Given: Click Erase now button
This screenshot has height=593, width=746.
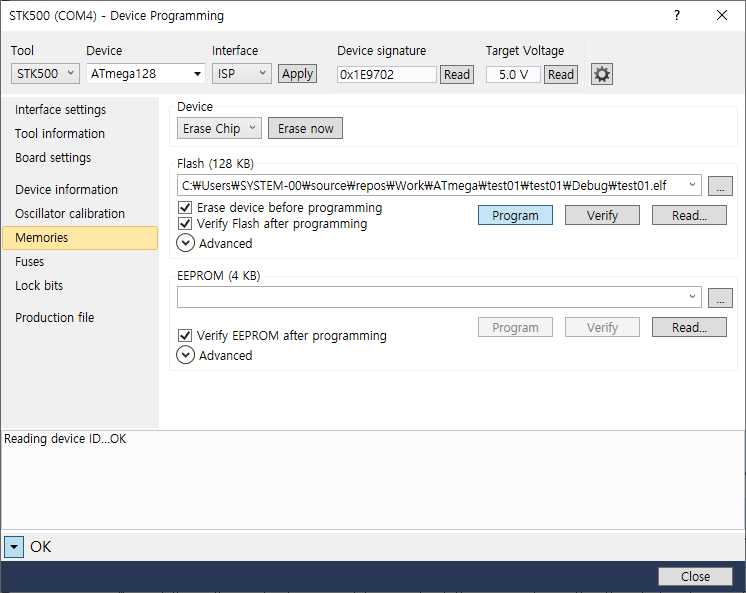Looking at the screenshot, I should pyautogui.click(x=305, y=128).
